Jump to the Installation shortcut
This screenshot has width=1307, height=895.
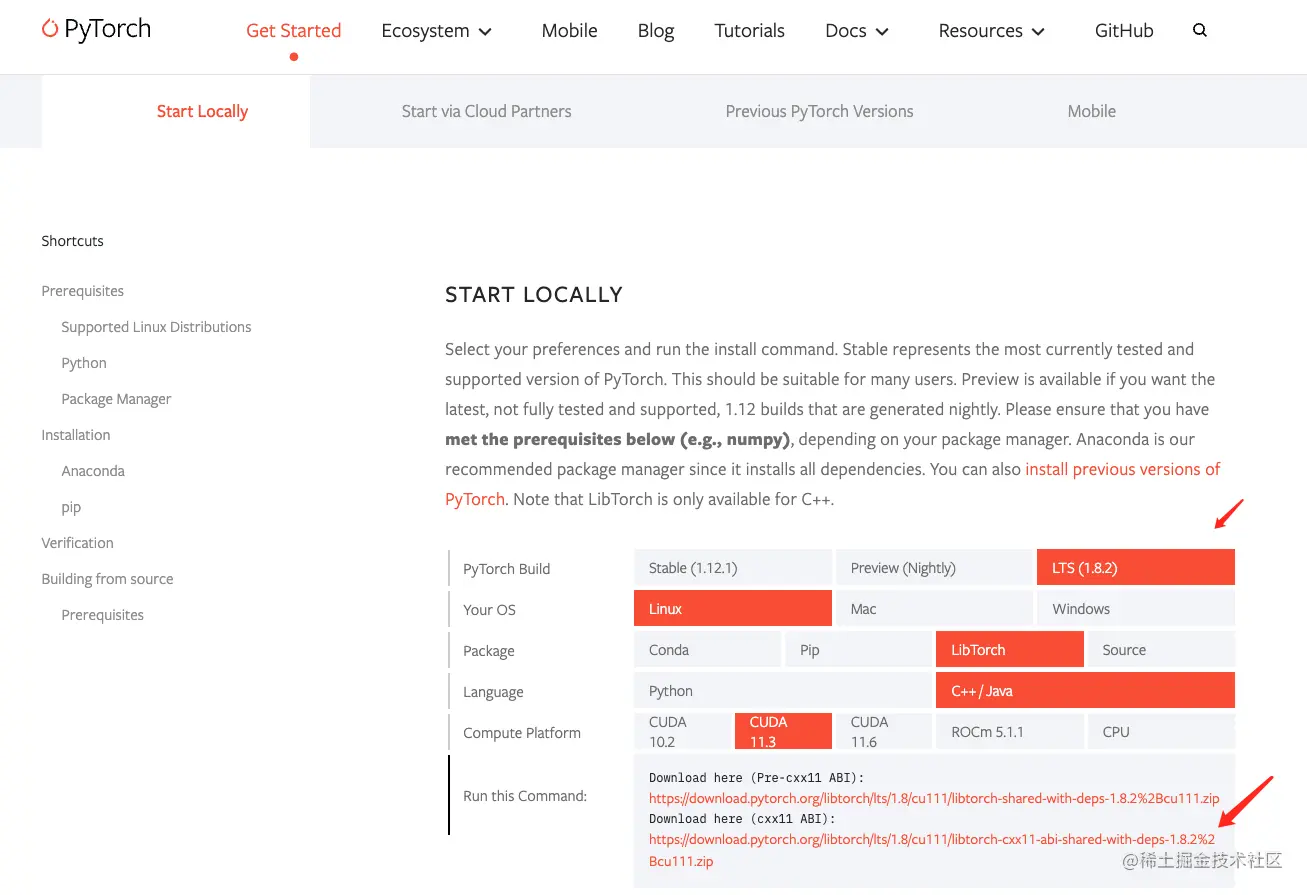pyautogui.click(x=76, y=435)
